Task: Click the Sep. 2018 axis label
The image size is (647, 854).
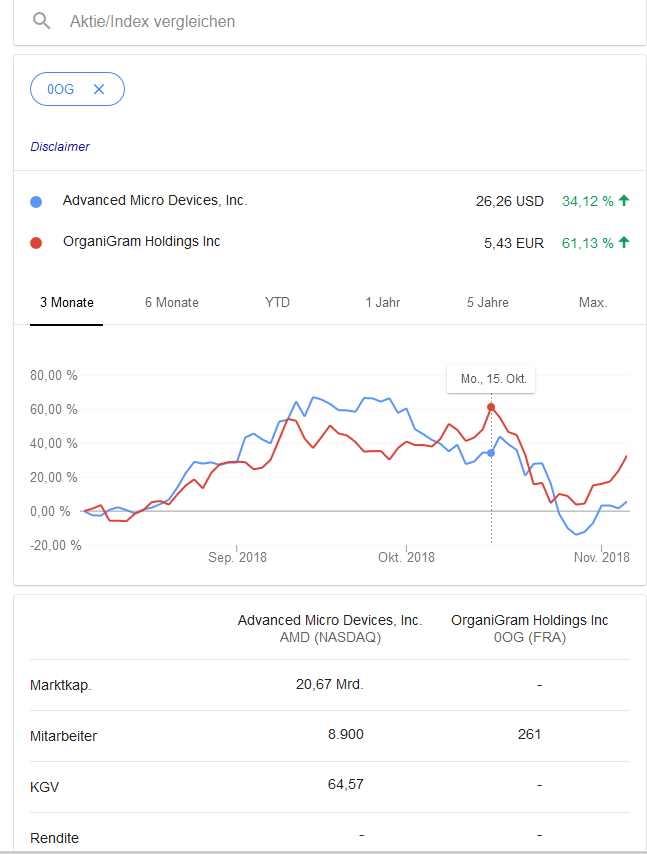Action: coord(237,557)
